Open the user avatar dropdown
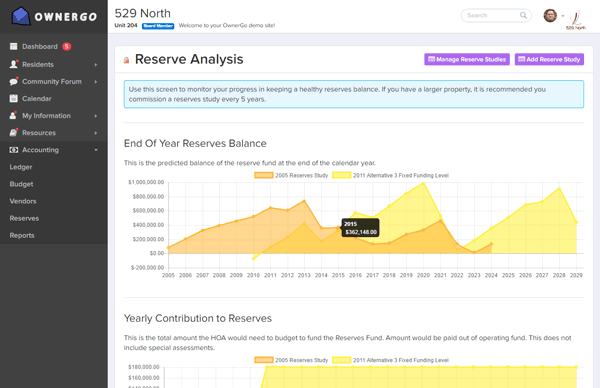This screenshot has height=388, width=600. point(554,16)
